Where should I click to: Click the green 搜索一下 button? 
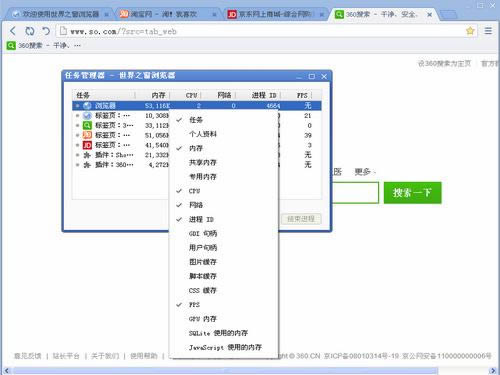point(413,193)
